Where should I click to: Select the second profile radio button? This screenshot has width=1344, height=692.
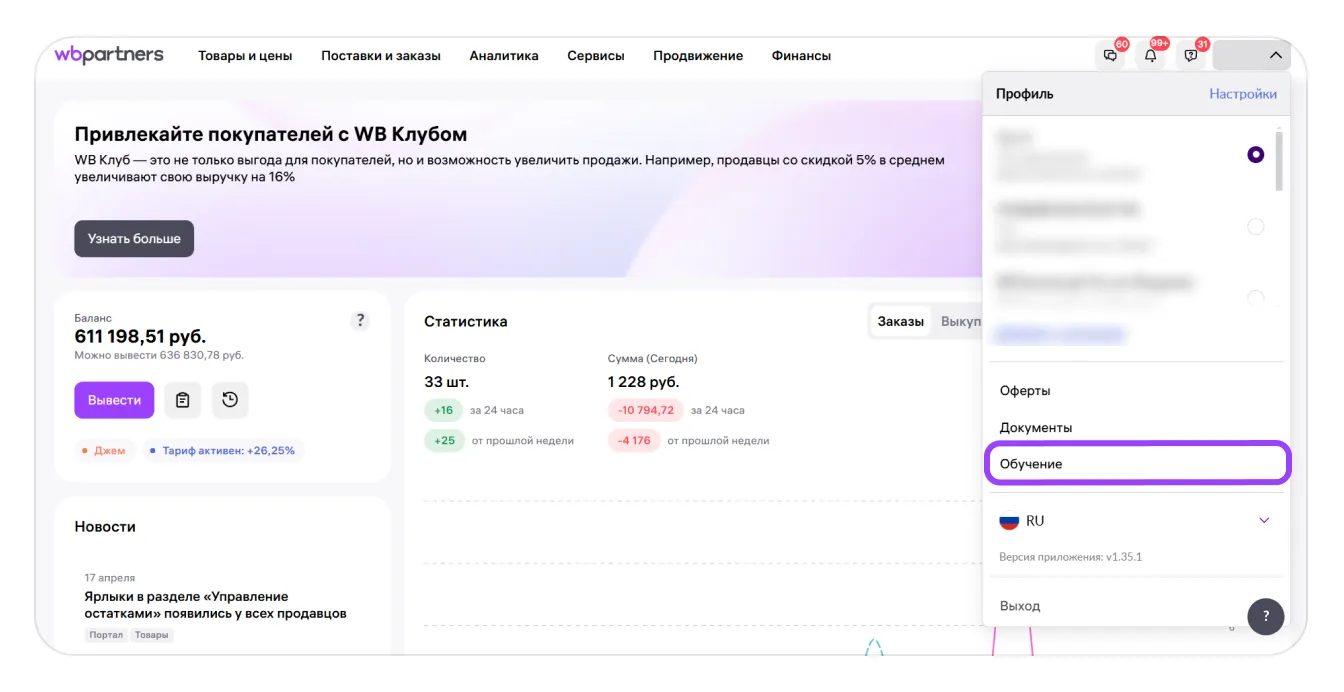point(1255,227)
